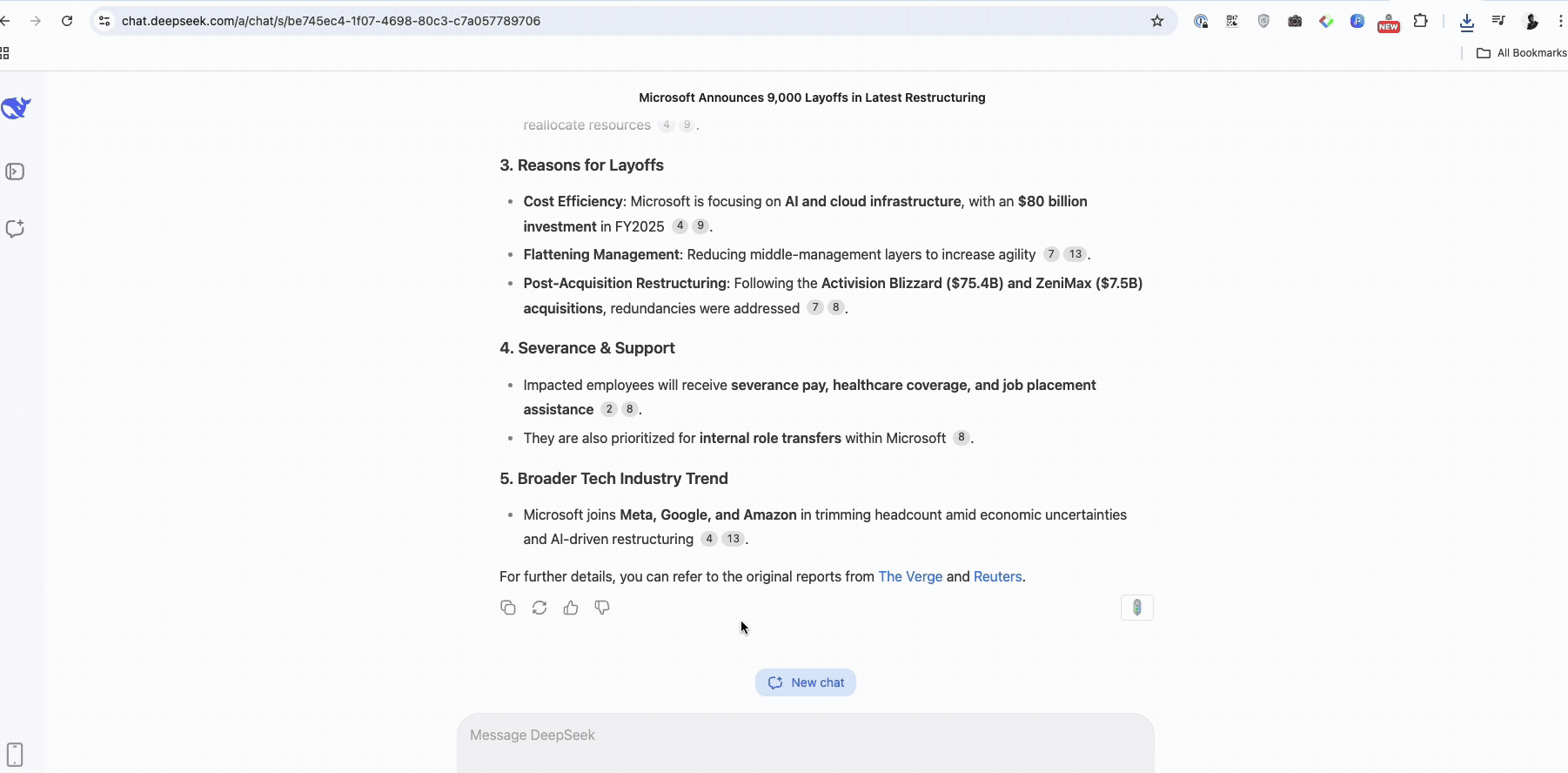This screenshot has height=773, width=1568.
Task: Open citation 4 on Cost Efficiency bullet
Action: tap(680, 225)
